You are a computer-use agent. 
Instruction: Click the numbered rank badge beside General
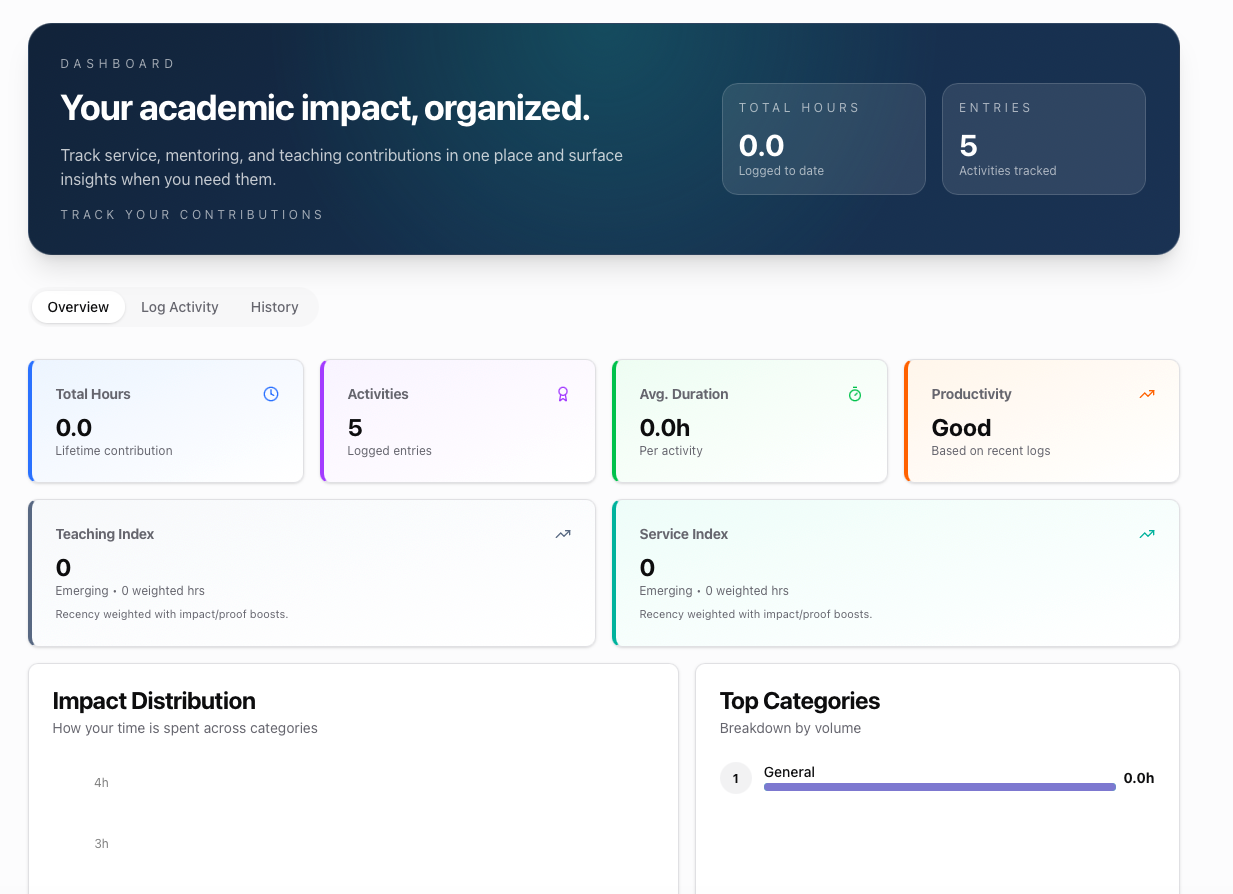coord(736,777)
